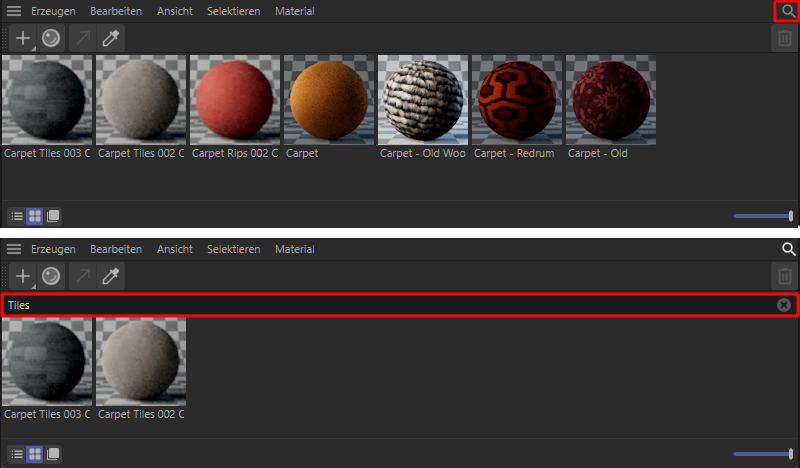800x468 pixels.
Task: Open Material menu in lower panel
Action: (294, 249)
